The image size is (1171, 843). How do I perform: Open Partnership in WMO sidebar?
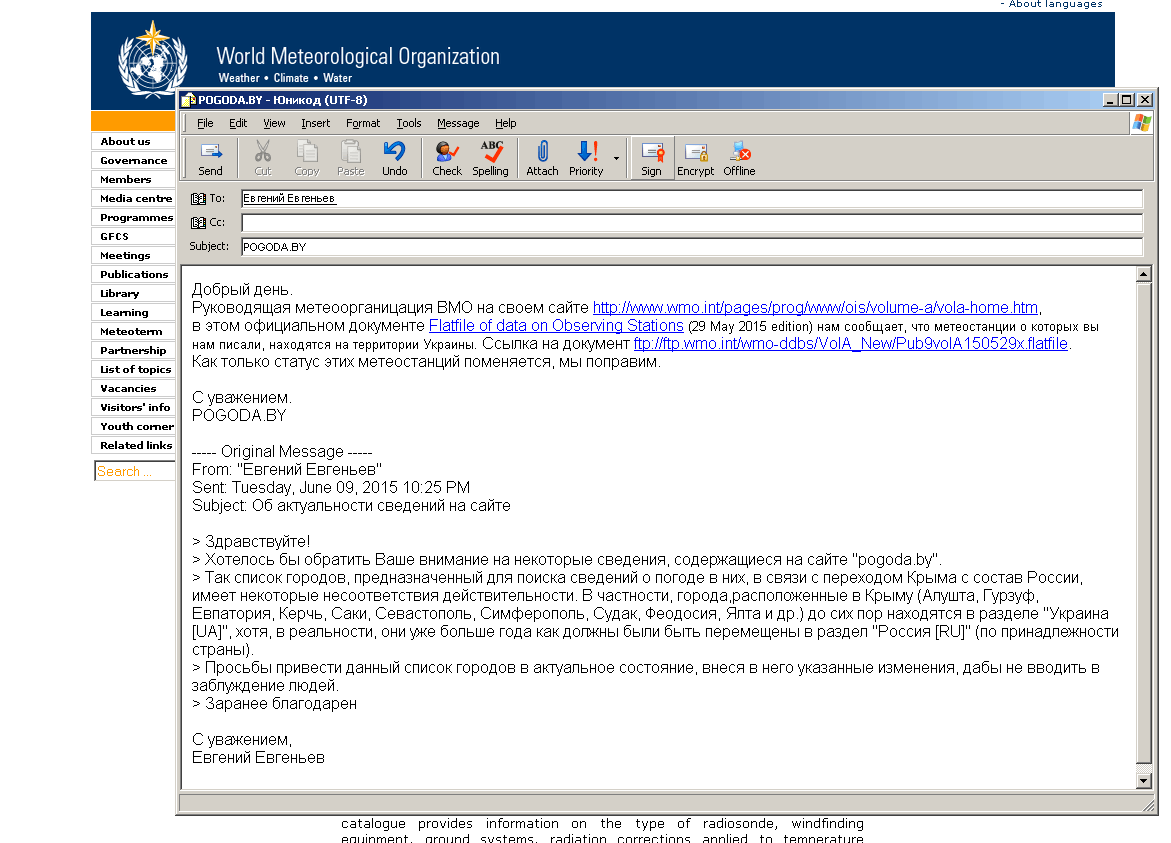coord(133,350)
